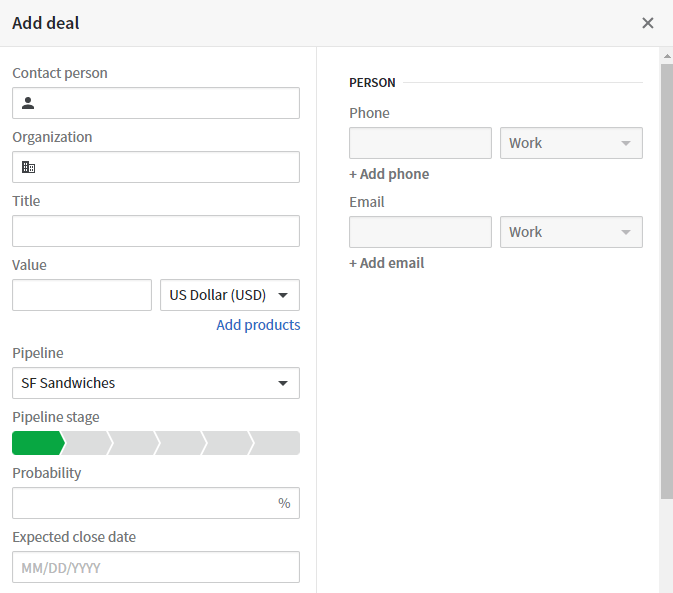This screenshot has width=673, height=593.
Task: Click the Phone number input field
Action: tap(420, 143)
